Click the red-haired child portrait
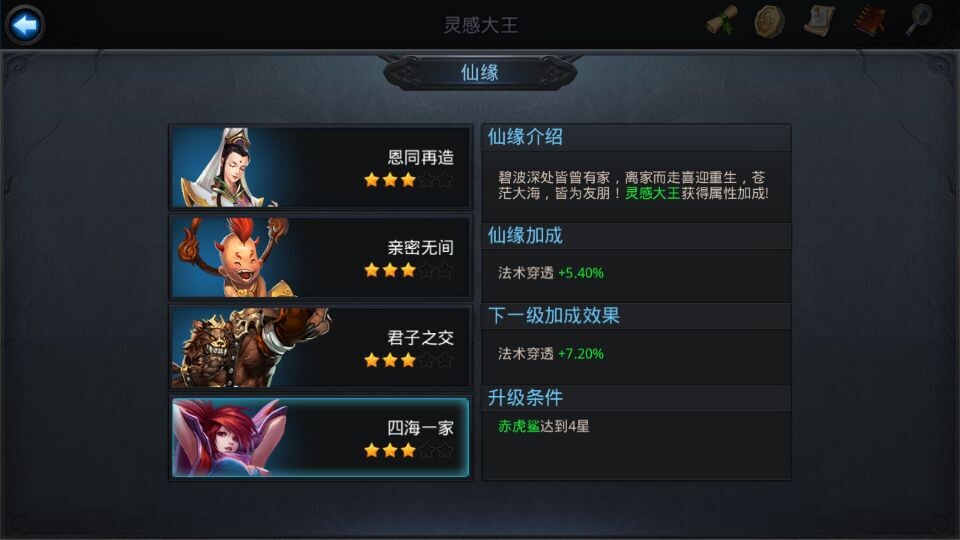 pyautogui.click(x=234, y=257)
